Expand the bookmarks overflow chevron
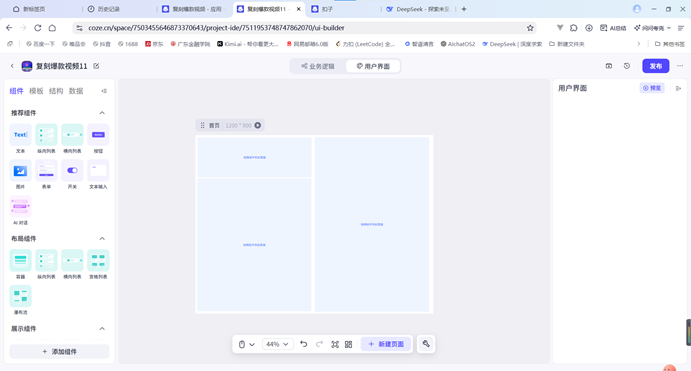Image resolution: width=691 pixels, height=371 pixels. tap(639, 44)
